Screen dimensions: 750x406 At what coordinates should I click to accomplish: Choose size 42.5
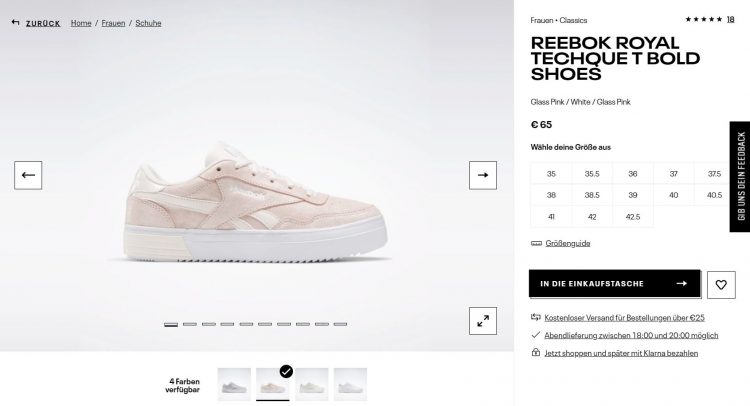(x=632, y=217)
